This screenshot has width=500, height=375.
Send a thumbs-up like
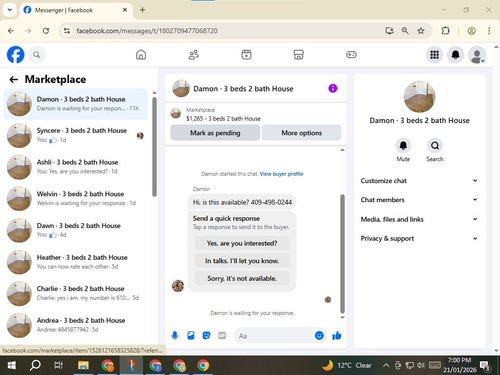point(337,335)
